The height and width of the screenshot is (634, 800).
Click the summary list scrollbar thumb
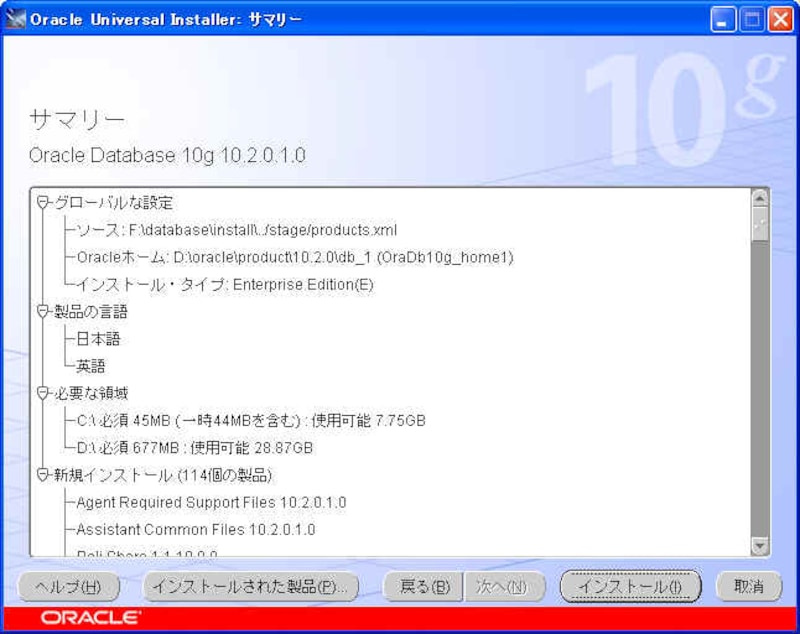(760, 223)
